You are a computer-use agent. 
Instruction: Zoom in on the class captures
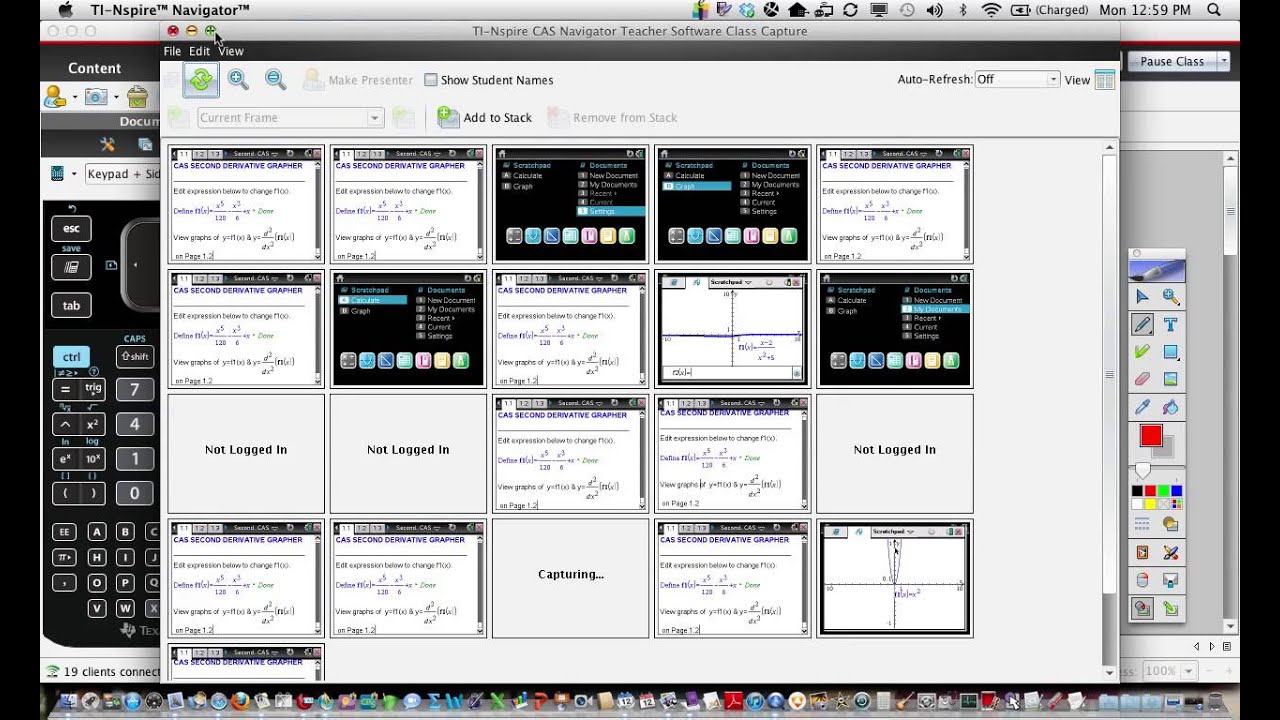coord(238,80)
